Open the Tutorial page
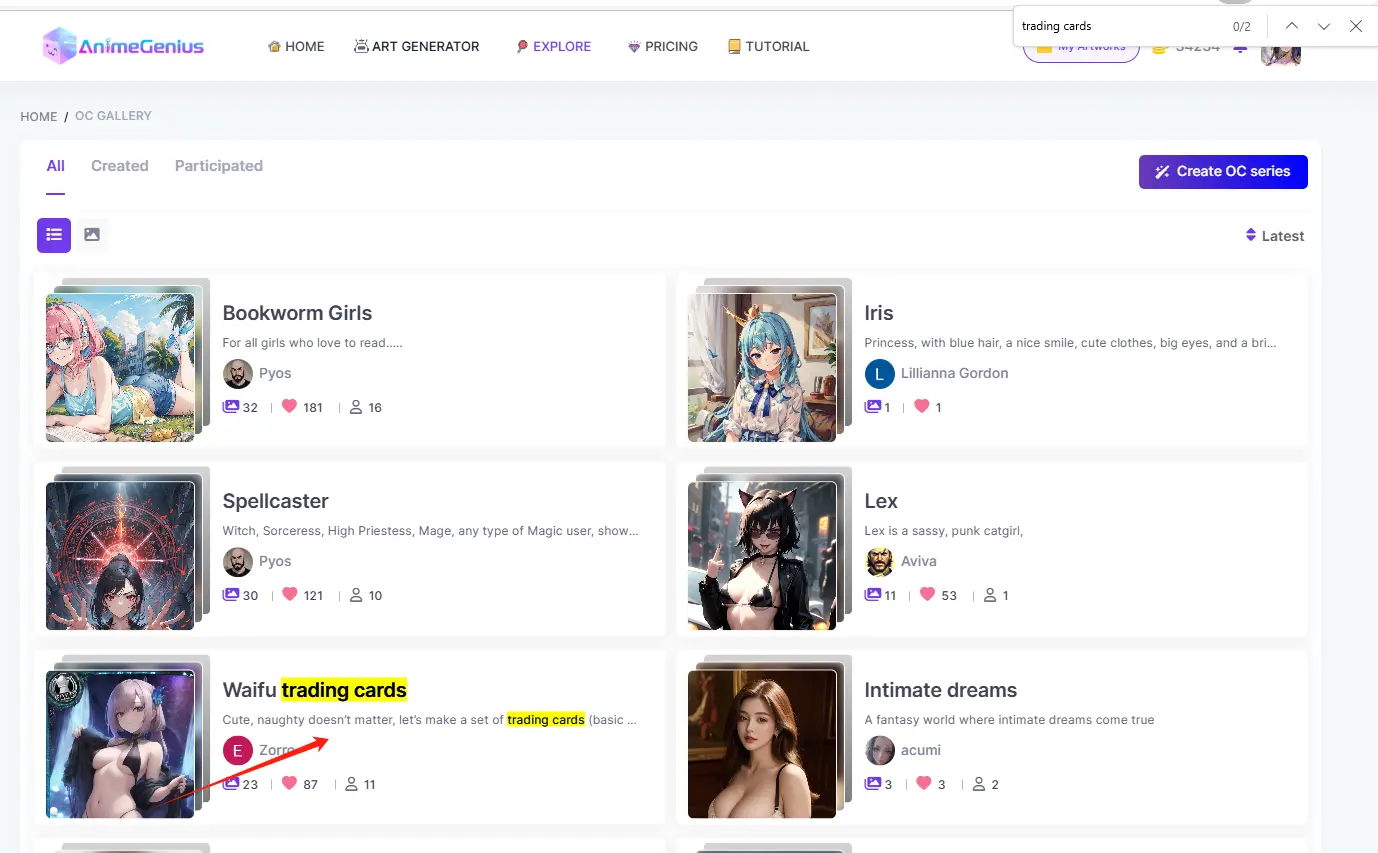The image size is (1378, 853). pos(768,46)
